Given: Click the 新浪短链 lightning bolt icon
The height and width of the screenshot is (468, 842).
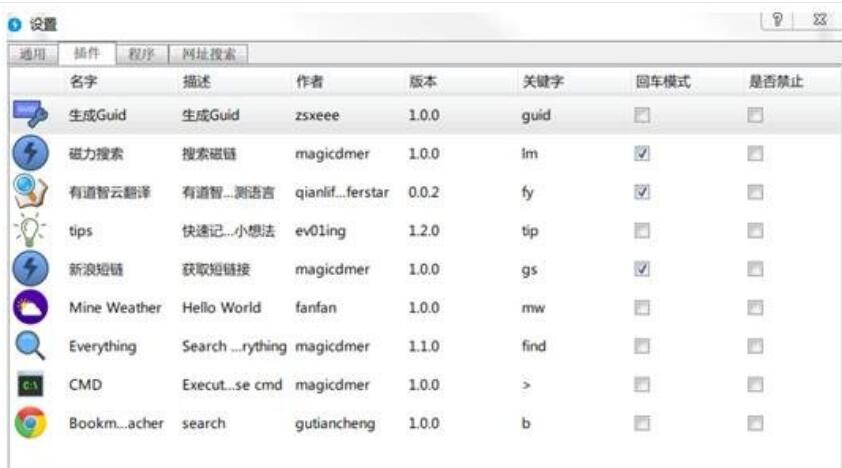Looking at the screenshot, I should [x=31, y=268].
